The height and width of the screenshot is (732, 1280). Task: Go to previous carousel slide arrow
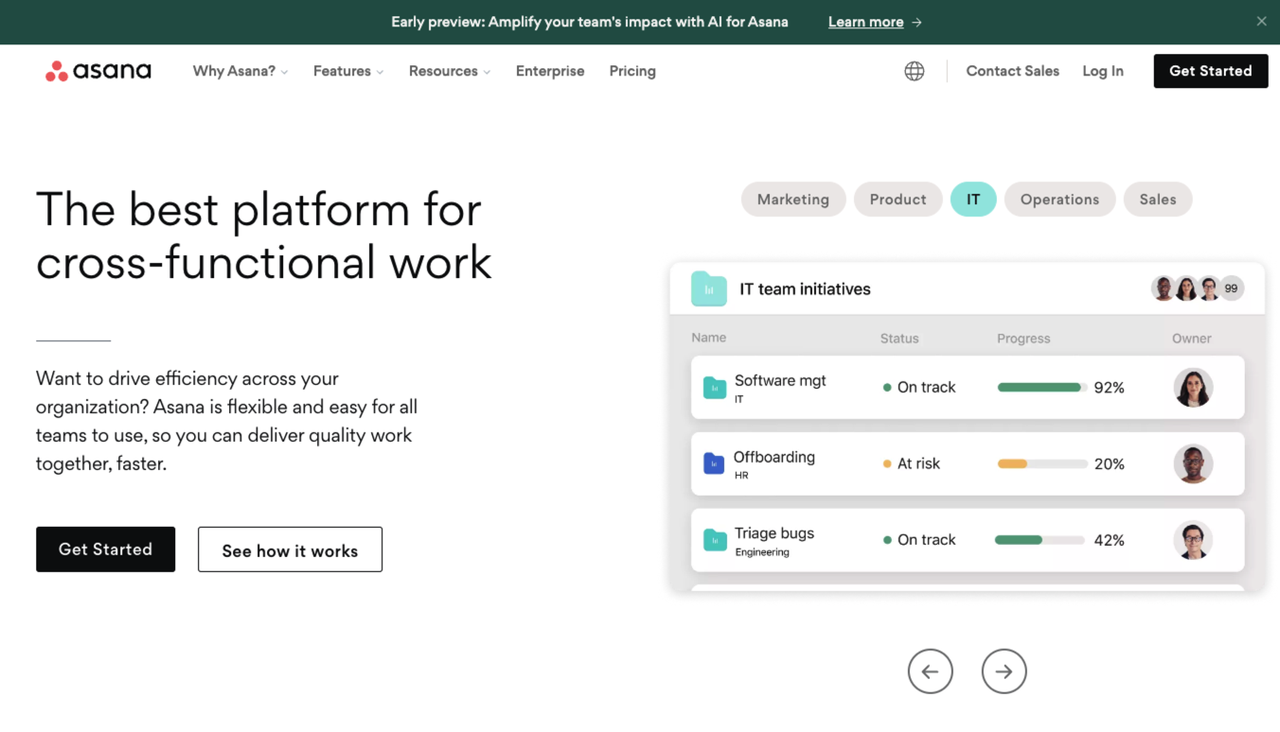[x=930, y=671]
